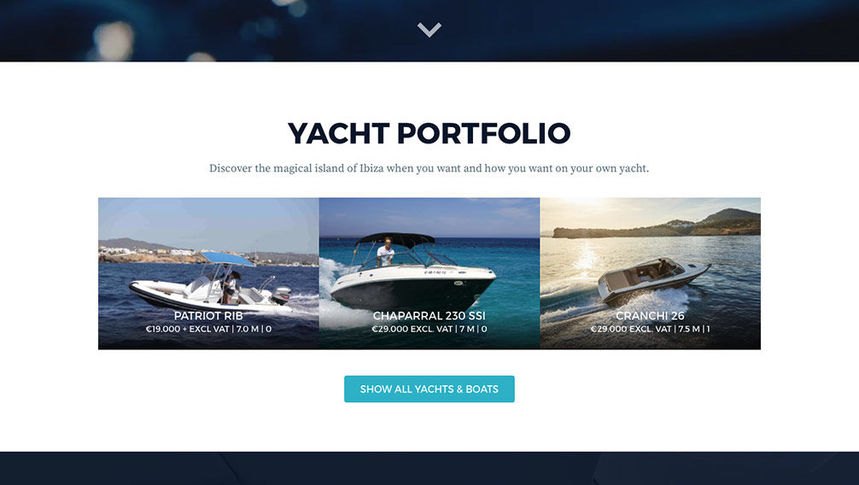This screenshot has height=485, width=859.
Task: Click the Yacht Portfolio heading
Action: pos(429,133)
